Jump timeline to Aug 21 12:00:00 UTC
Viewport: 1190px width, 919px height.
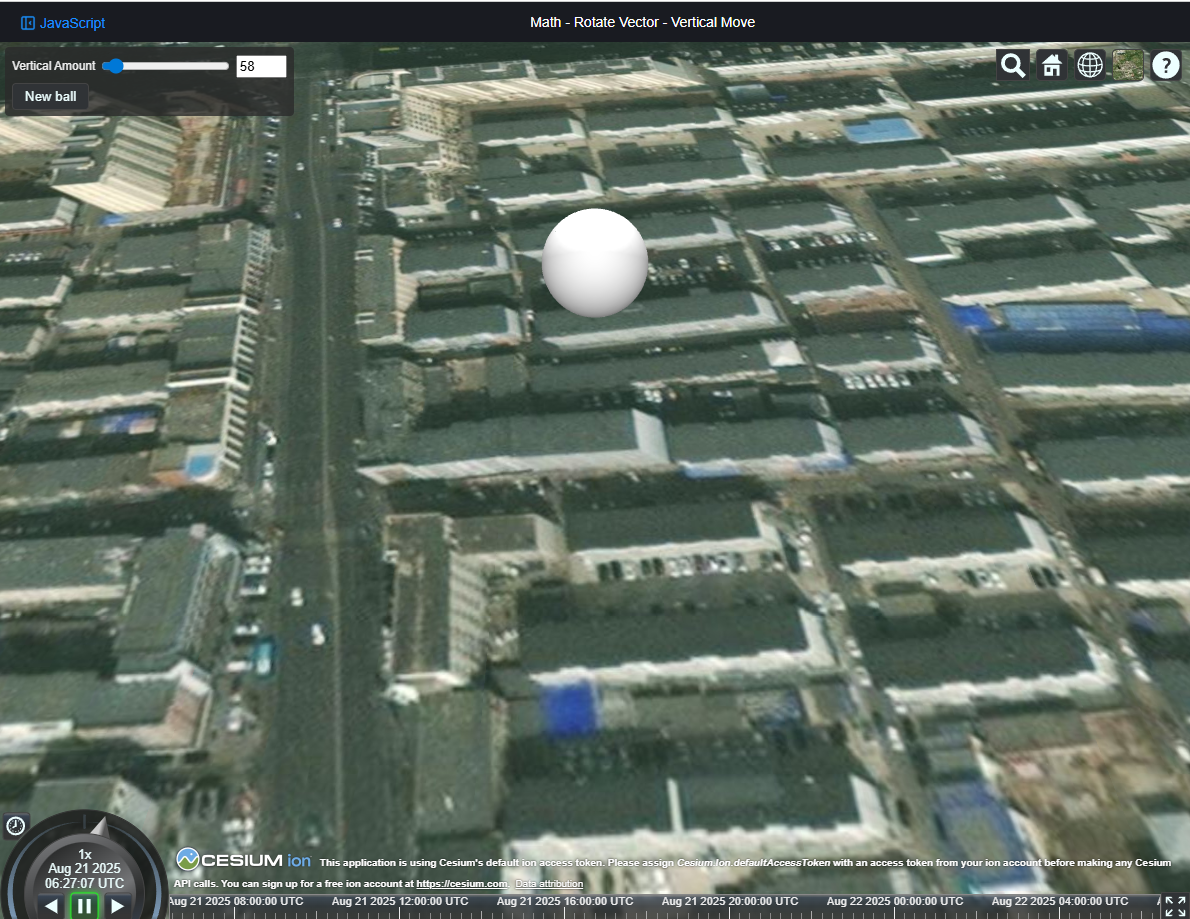(400, 902)
